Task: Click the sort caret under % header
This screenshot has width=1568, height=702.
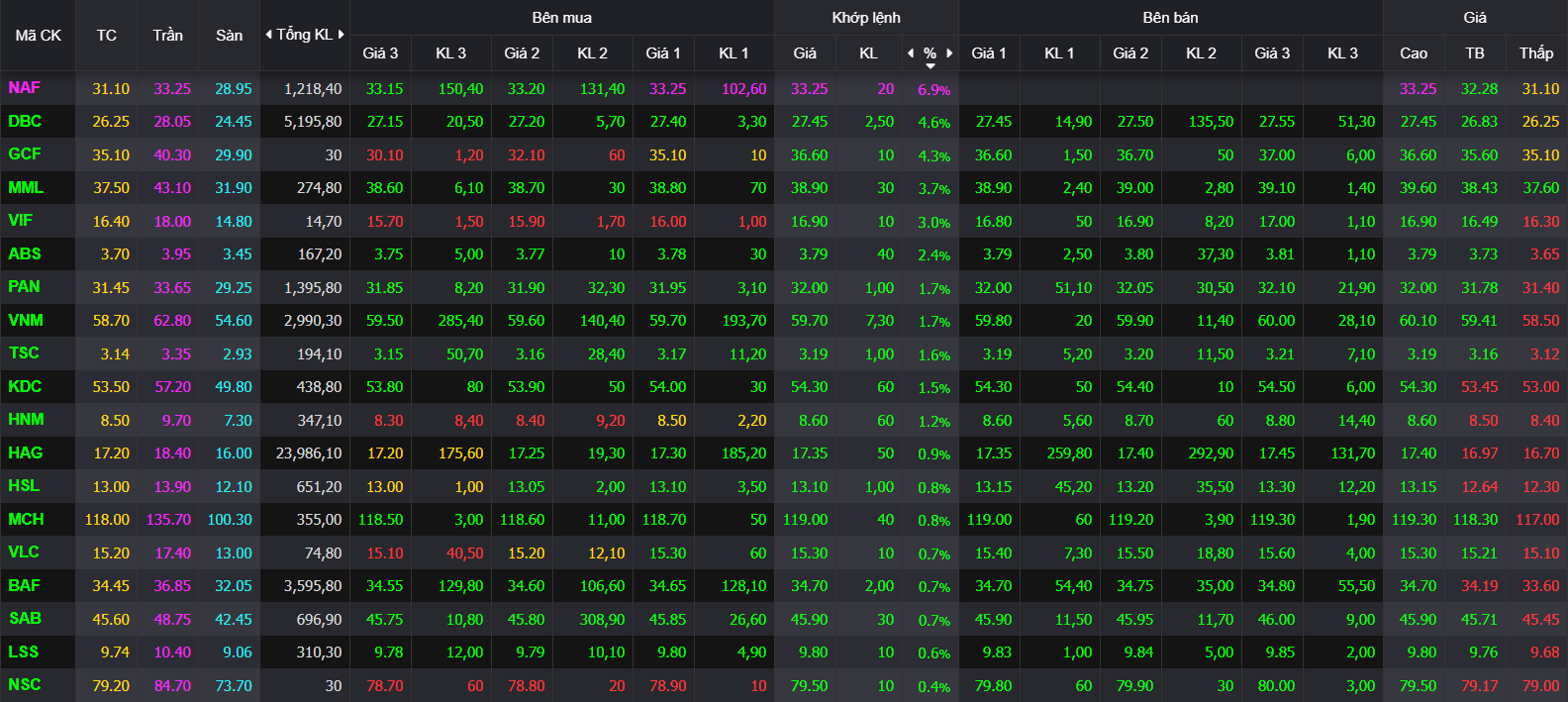Action: [x=931, y=66]
